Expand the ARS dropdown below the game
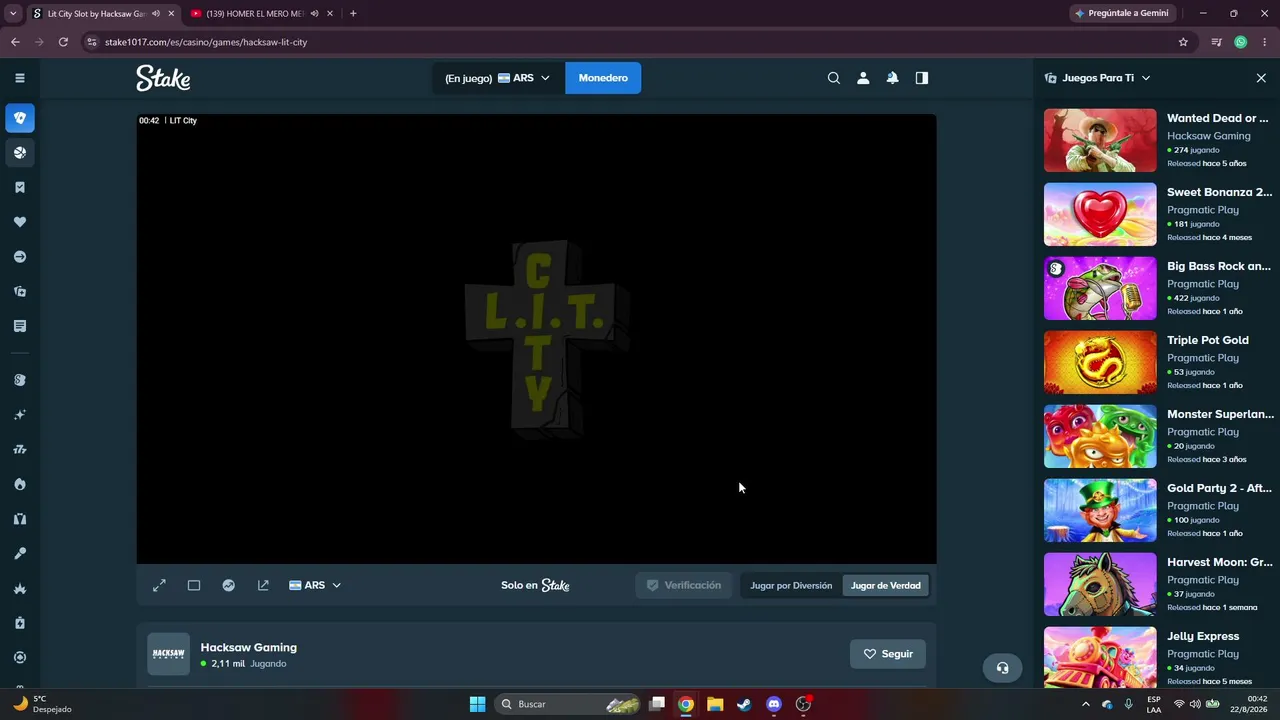Image resolution: width=1280 pixels, height=720 pixels. tap(315, 586)
